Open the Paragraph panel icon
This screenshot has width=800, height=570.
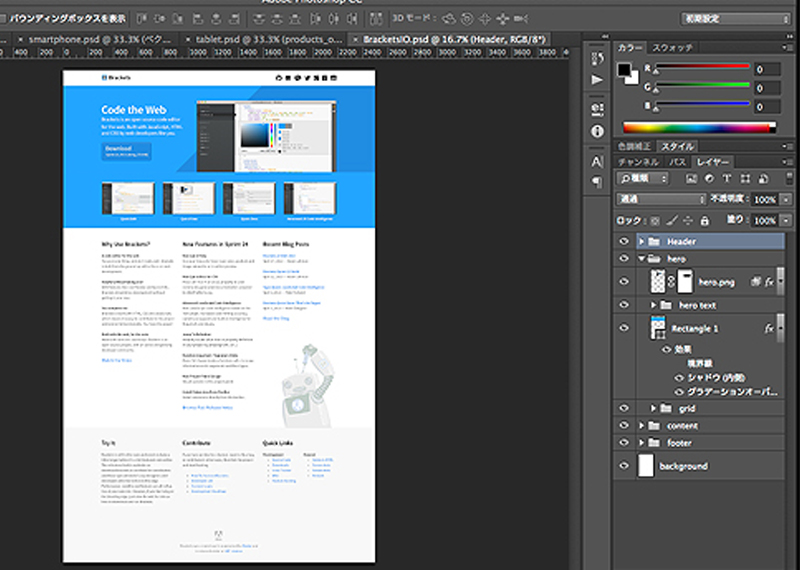tap(597, 182)
